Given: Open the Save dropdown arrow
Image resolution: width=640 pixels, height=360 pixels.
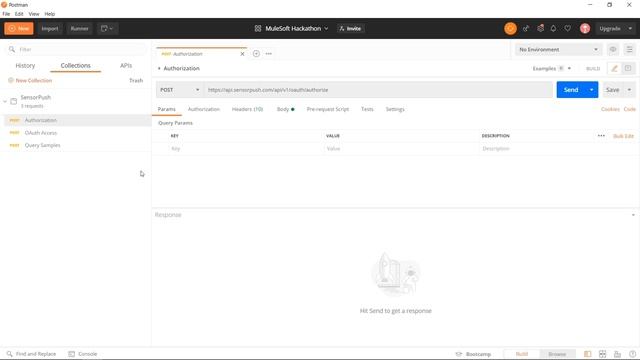Looking at the screenshot, I should [629, 90].
